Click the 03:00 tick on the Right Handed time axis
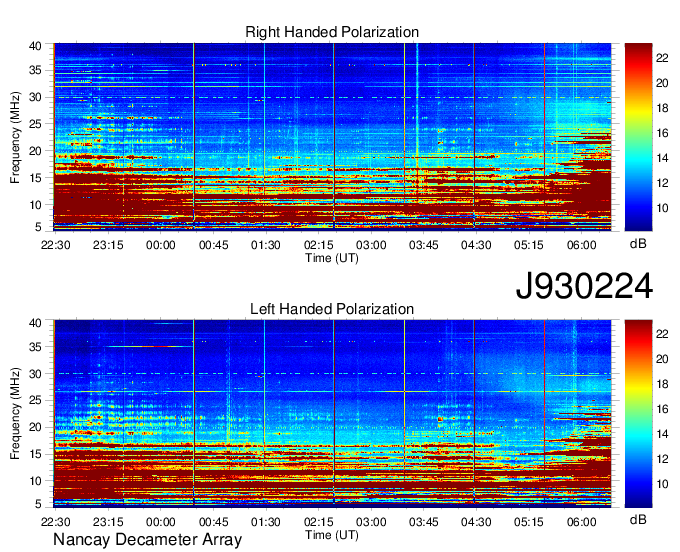Viewport: 680px width, 552px height. [371, 245]
